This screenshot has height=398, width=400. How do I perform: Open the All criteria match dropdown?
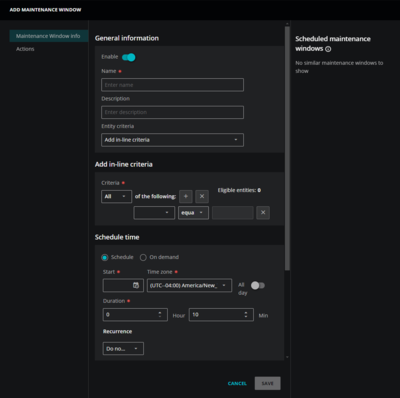[116, 196]
